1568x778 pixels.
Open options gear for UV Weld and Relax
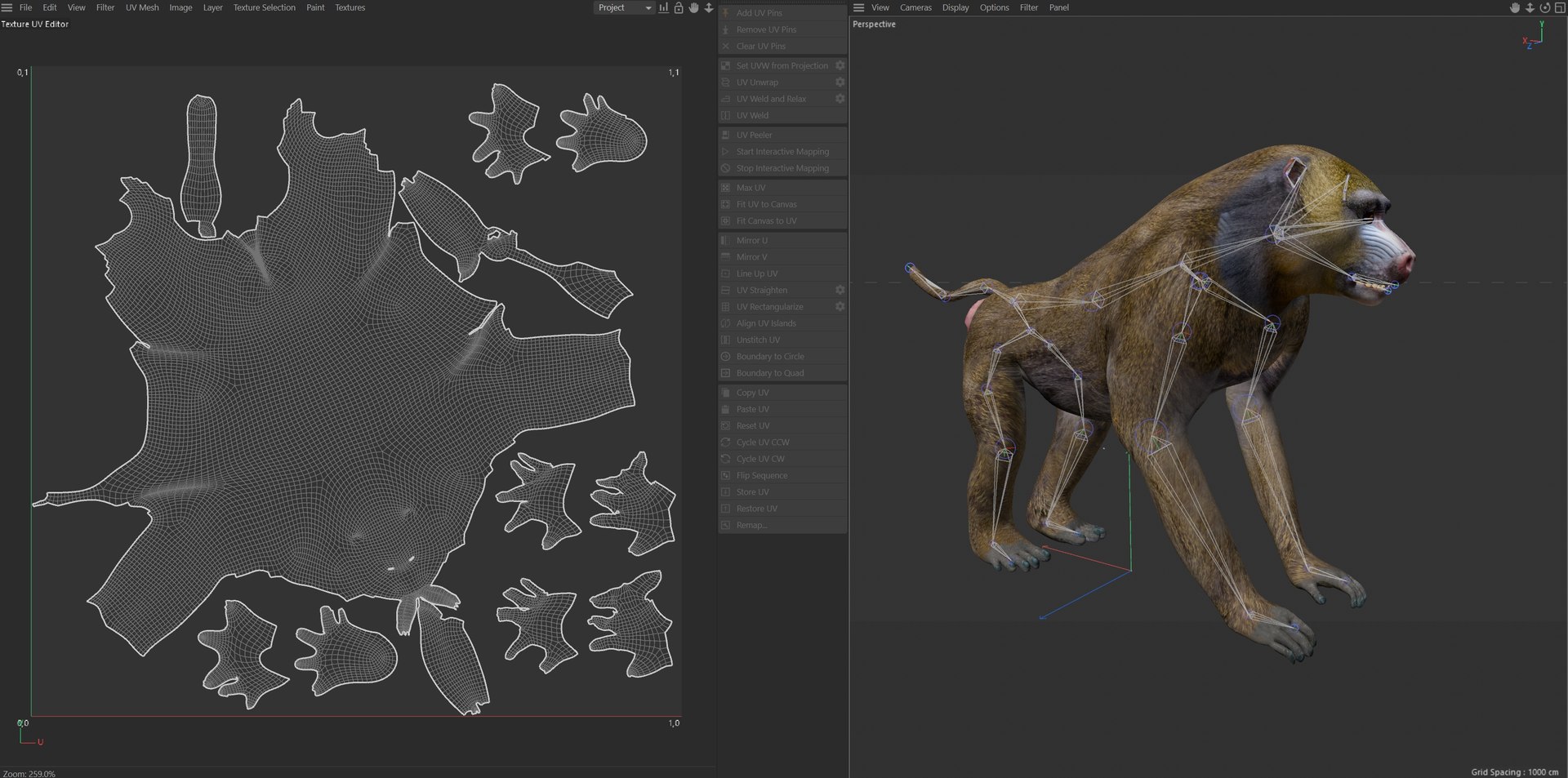tap(840, 98)
